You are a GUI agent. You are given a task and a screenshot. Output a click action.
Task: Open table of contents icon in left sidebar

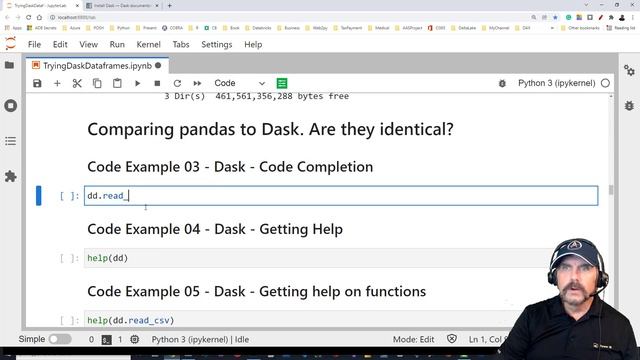pyautogui.click(x=11, y=141)
